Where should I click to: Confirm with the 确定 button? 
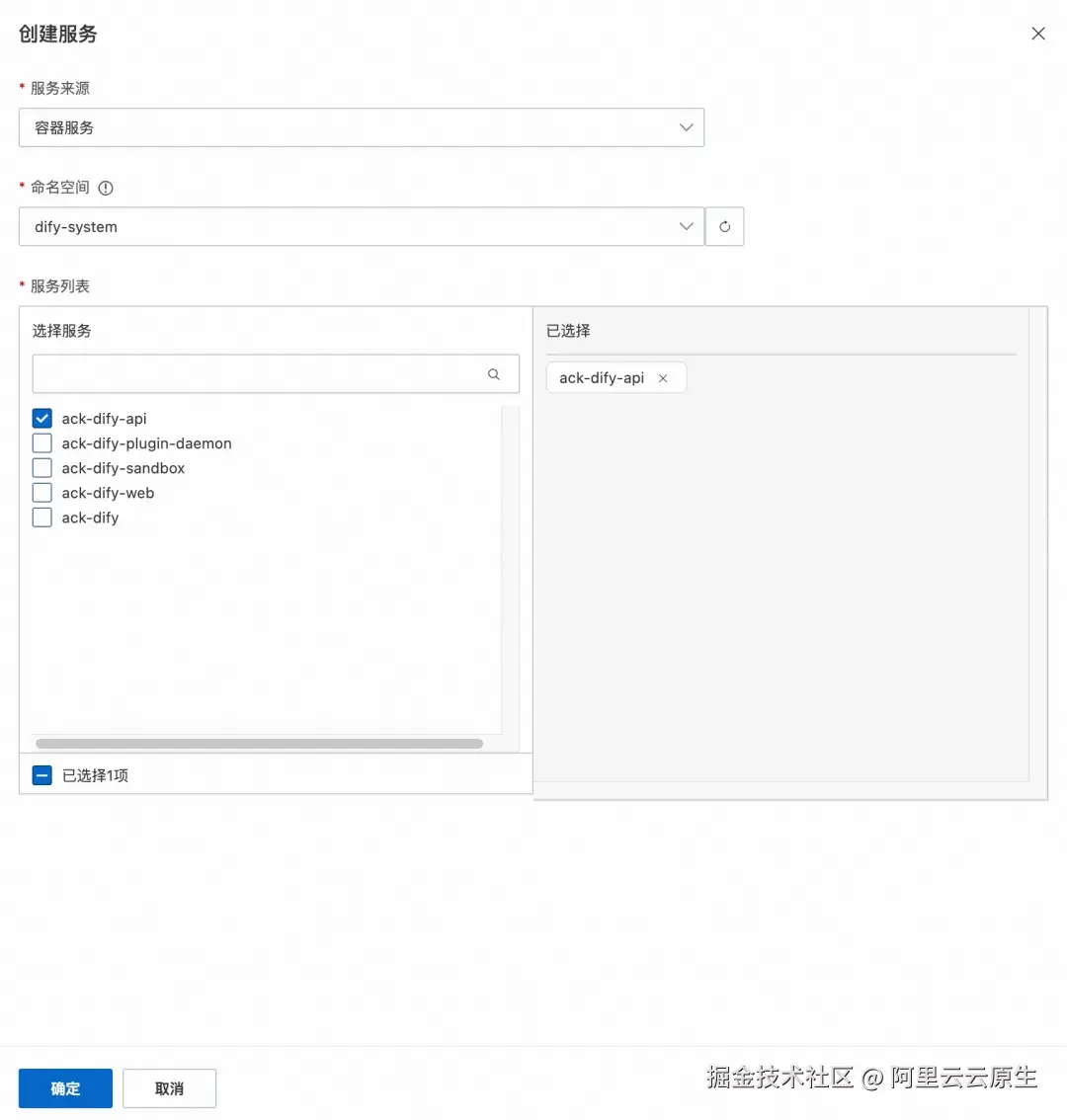(x=65, y=1087)
